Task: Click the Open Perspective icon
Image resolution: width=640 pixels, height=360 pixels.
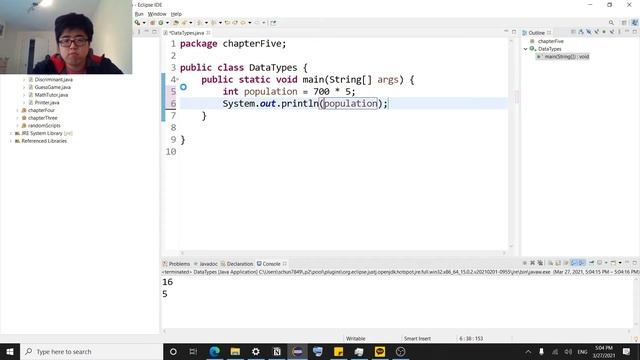Action: tap(624, 22)
